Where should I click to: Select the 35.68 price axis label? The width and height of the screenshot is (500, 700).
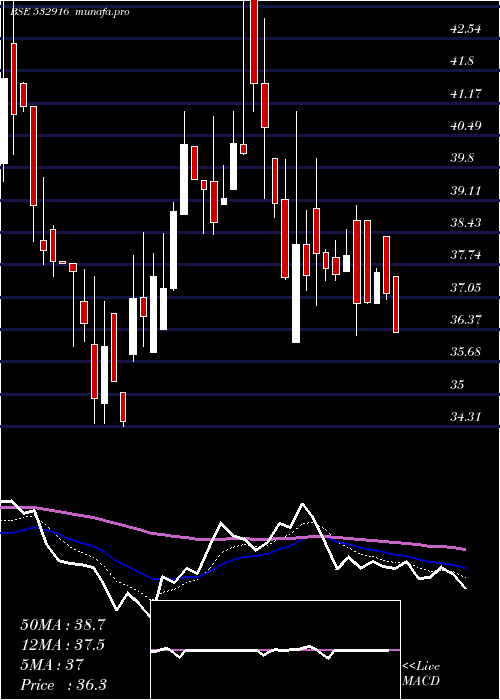[x=466, y=352]
